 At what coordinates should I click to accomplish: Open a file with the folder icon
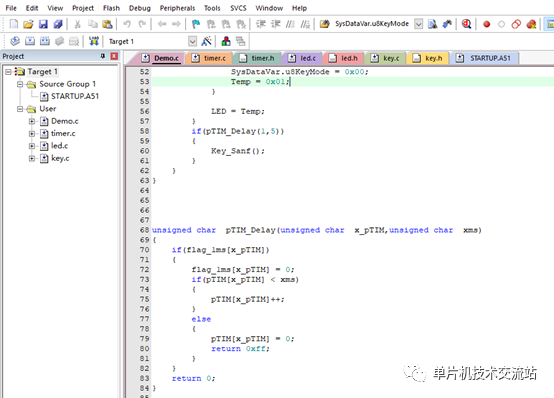pos(28,24)
